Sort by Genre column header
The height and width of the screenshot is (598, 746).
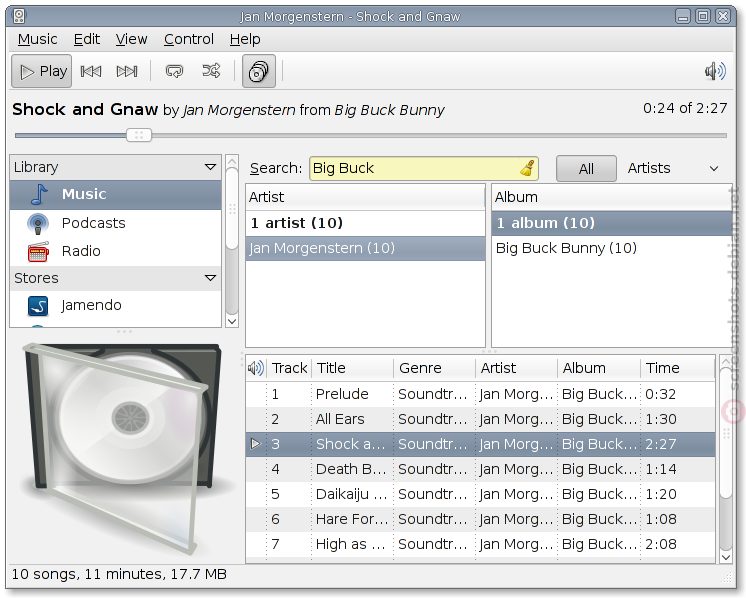[434, 368]
